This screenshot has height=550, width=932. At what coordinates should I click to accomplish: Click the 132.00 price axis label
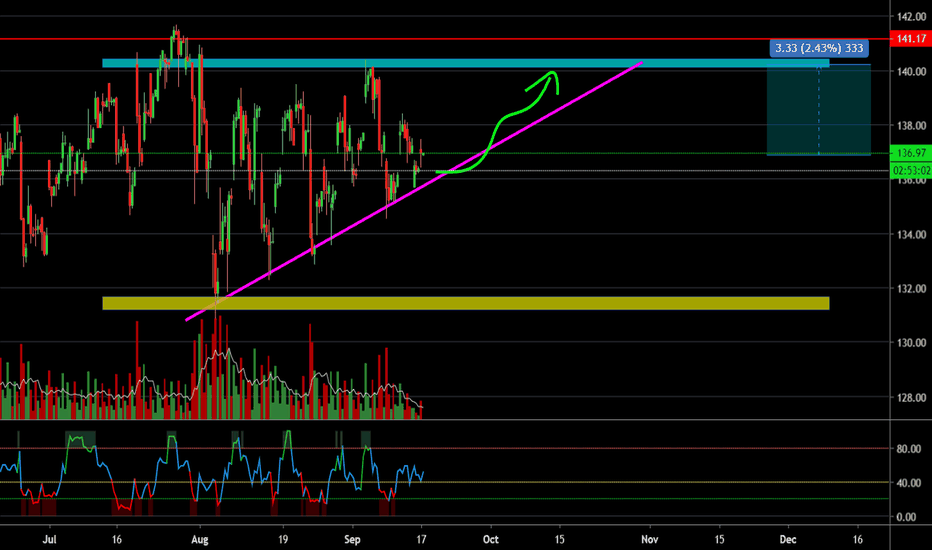(x=911, y=288)
